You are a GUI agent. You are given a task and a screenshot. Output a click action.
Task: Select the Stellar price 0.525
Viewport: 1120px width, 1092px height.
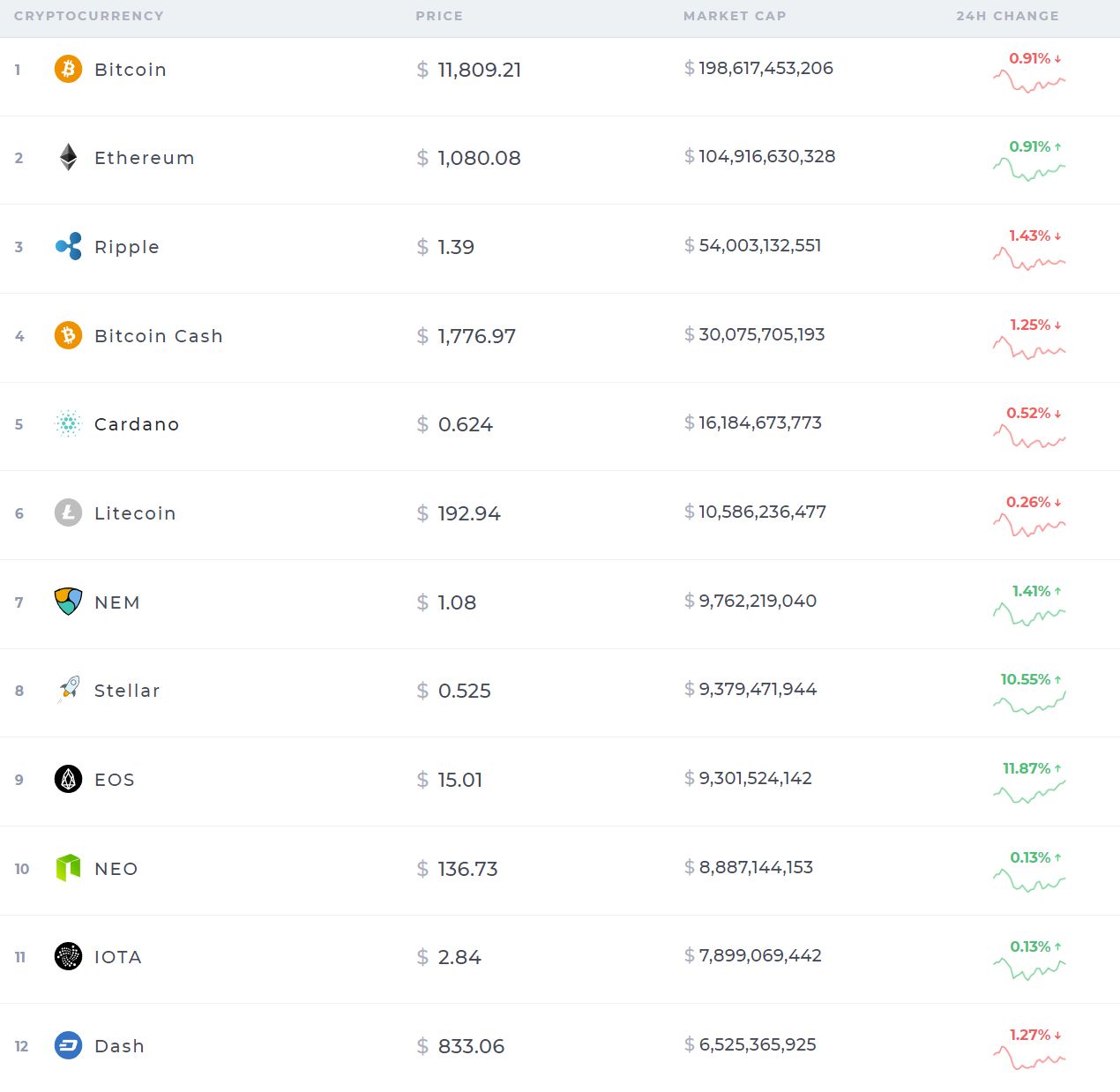coord(465,691)
